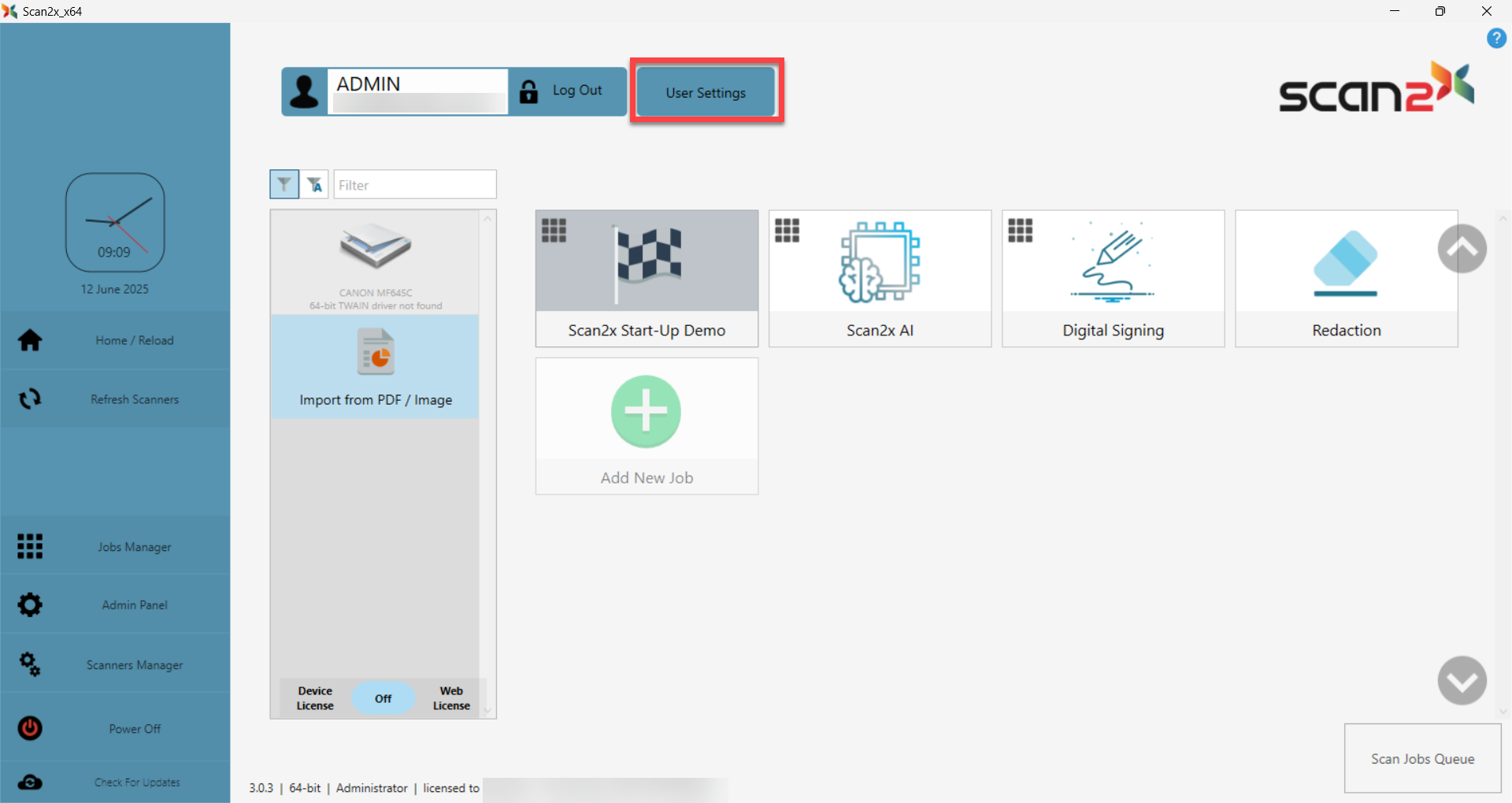Viewport: 1512px width, 803px height.
Task: Click the Log Out button
Action: pos(567,91)
